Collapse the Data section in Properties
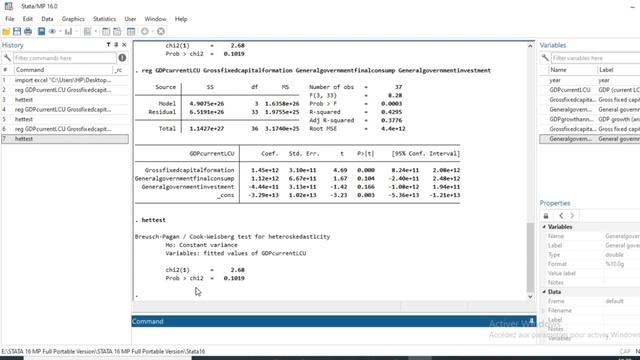The width and height of the screenshot is (640, 360). click(544, 292)
